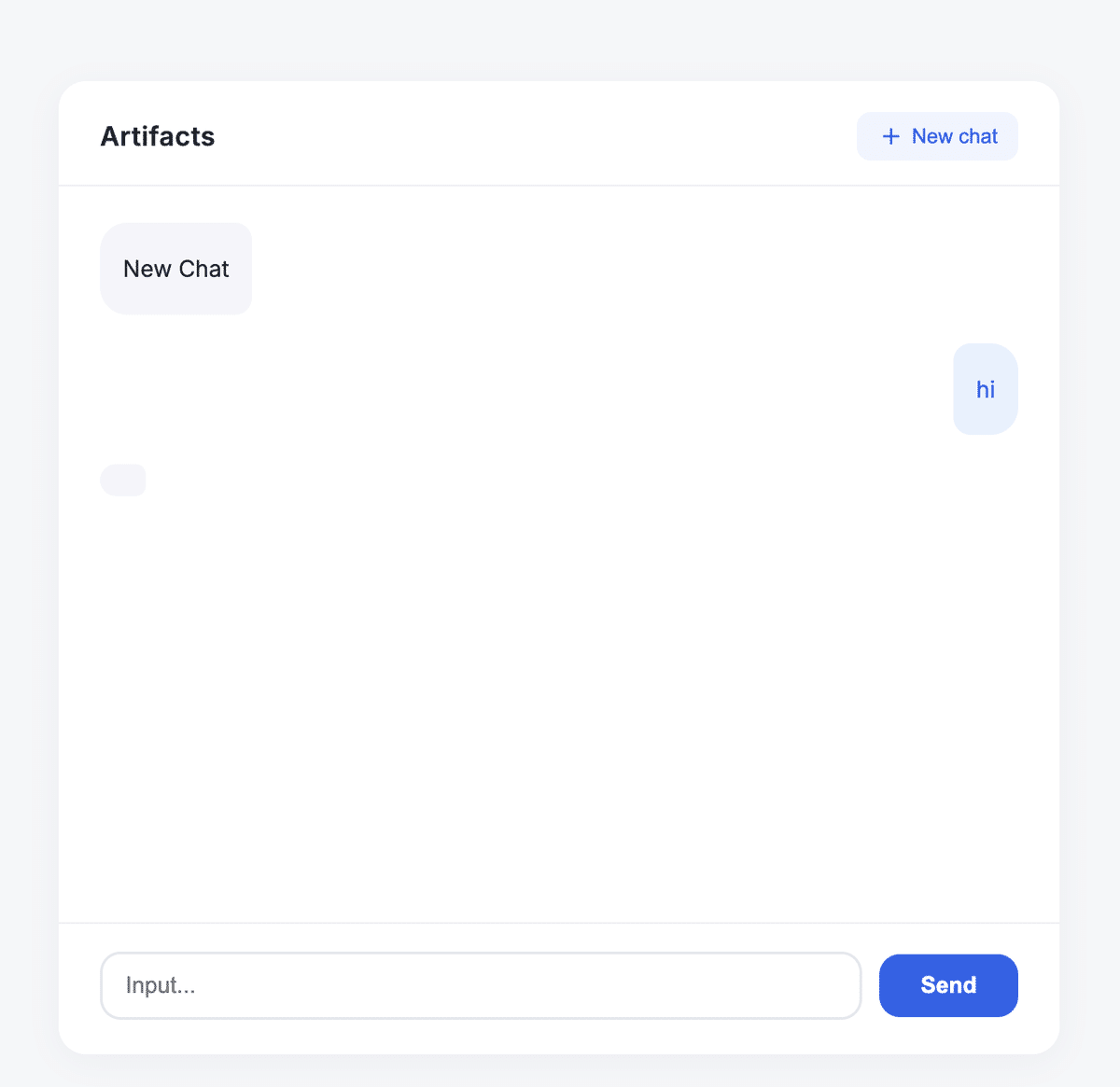
Task: Click the assistant's loading message bubble
Action: tap(122, 480)
